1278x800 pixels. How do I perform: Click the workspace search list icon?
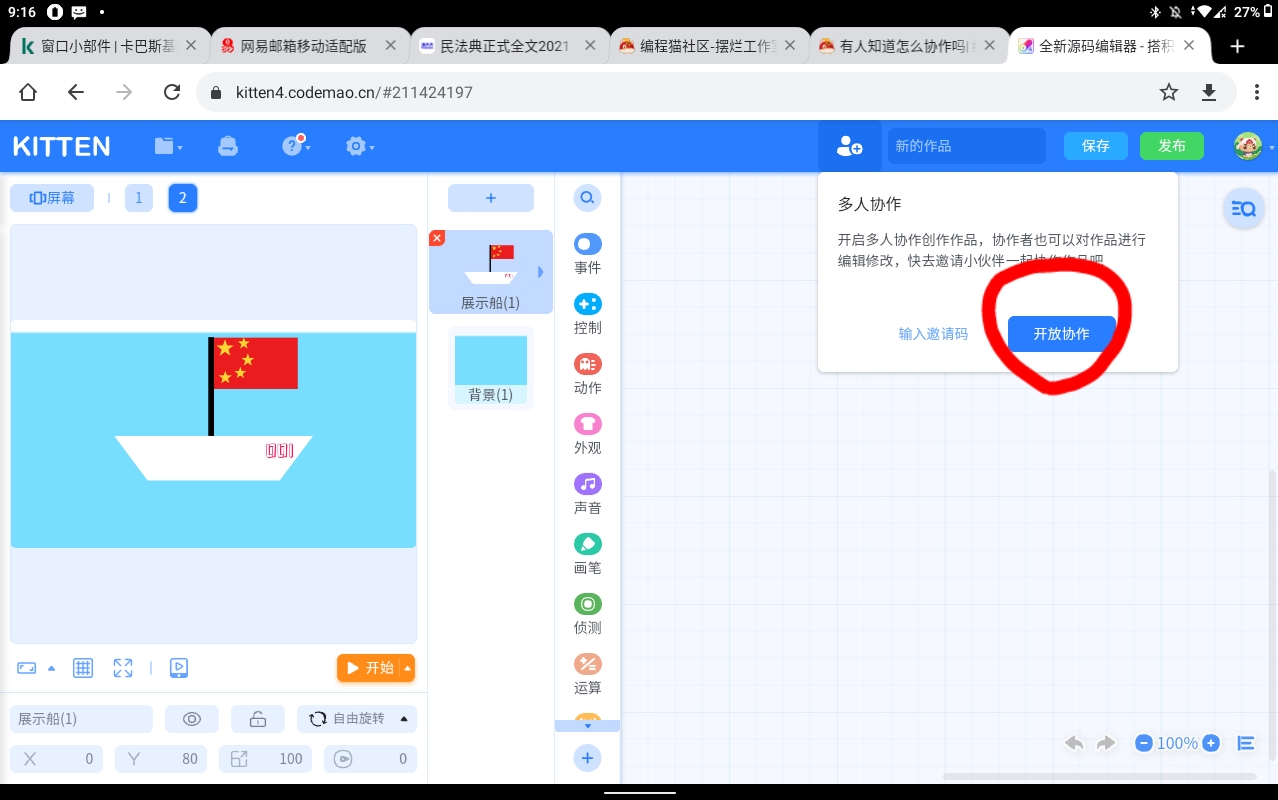pyautogui.click(x=1244, y=209)
